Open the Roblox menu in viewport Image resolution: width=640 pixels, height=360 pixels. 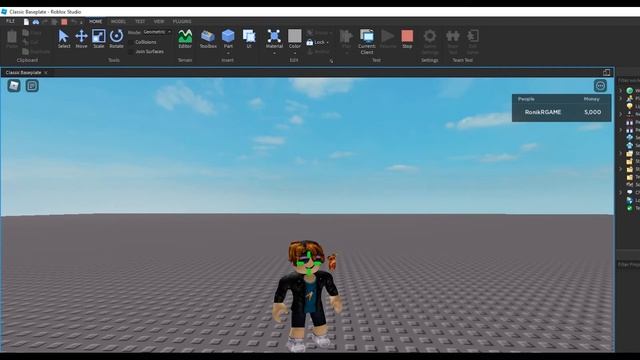pyautogui.click(x=14, y=86)
